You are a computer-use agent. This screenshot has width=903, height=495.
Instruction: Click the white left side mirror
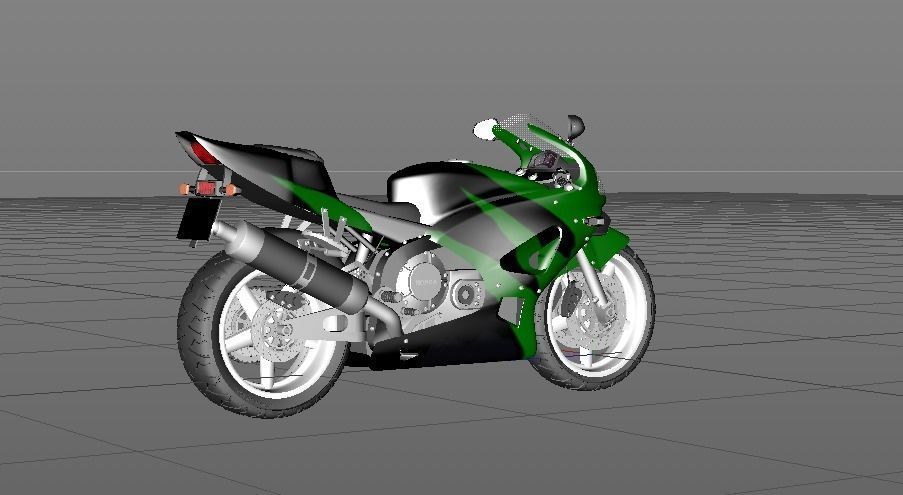485,129
